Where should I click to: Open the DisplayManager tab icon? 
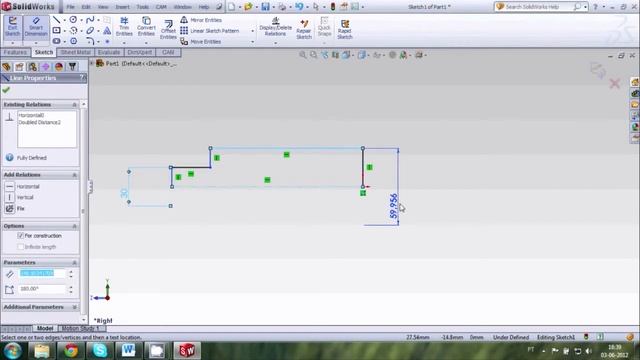point(59,67)
